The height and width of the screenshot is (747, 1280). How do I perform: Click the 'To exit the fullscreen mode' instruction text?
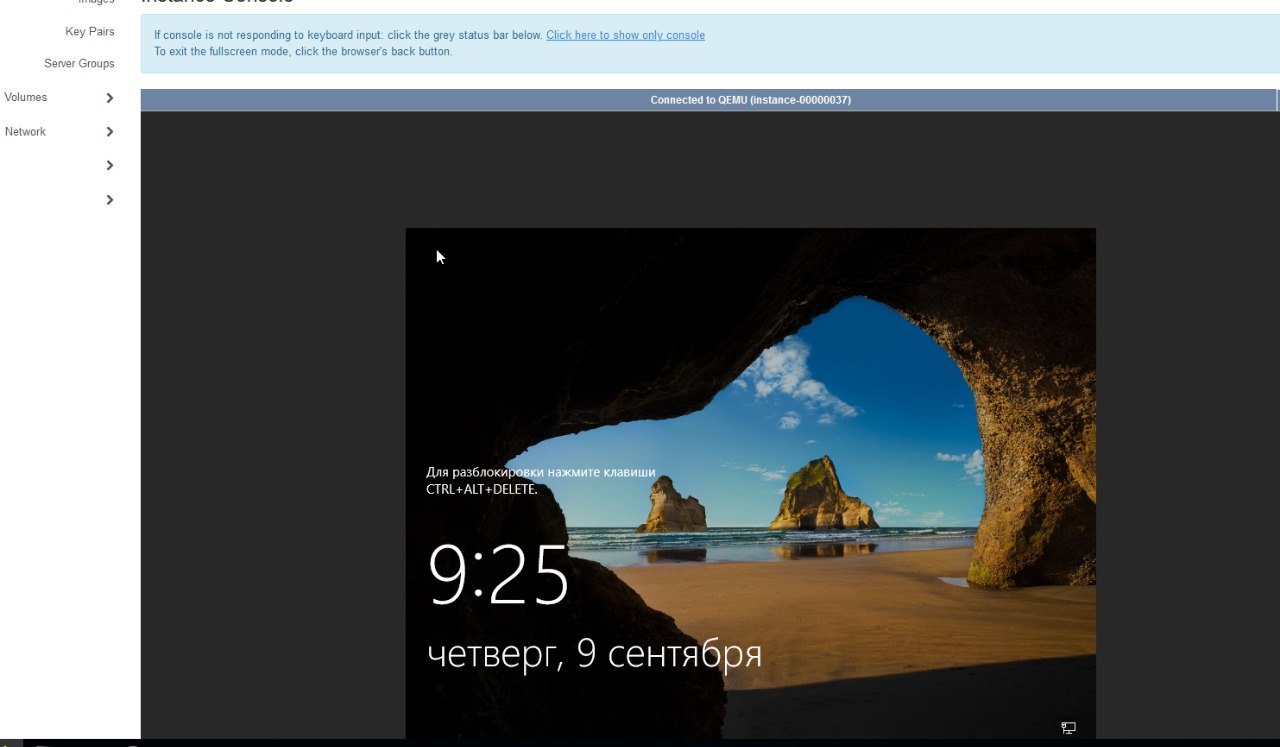(303, 51)
